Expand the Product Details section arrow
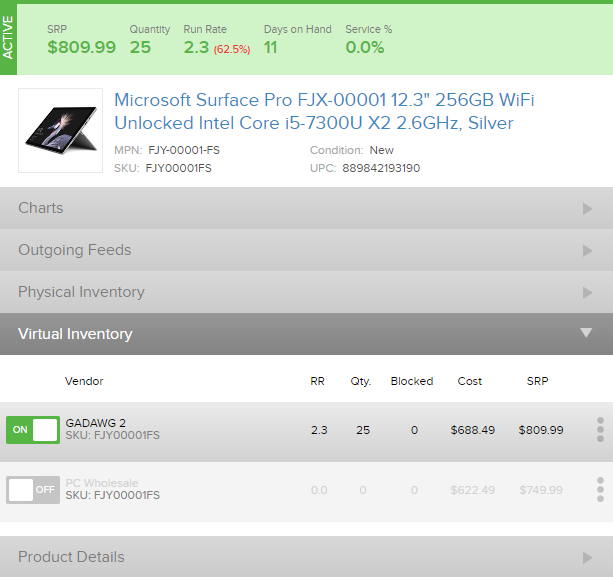Viewport: 613px width, 577px height. tap(587, 557)
